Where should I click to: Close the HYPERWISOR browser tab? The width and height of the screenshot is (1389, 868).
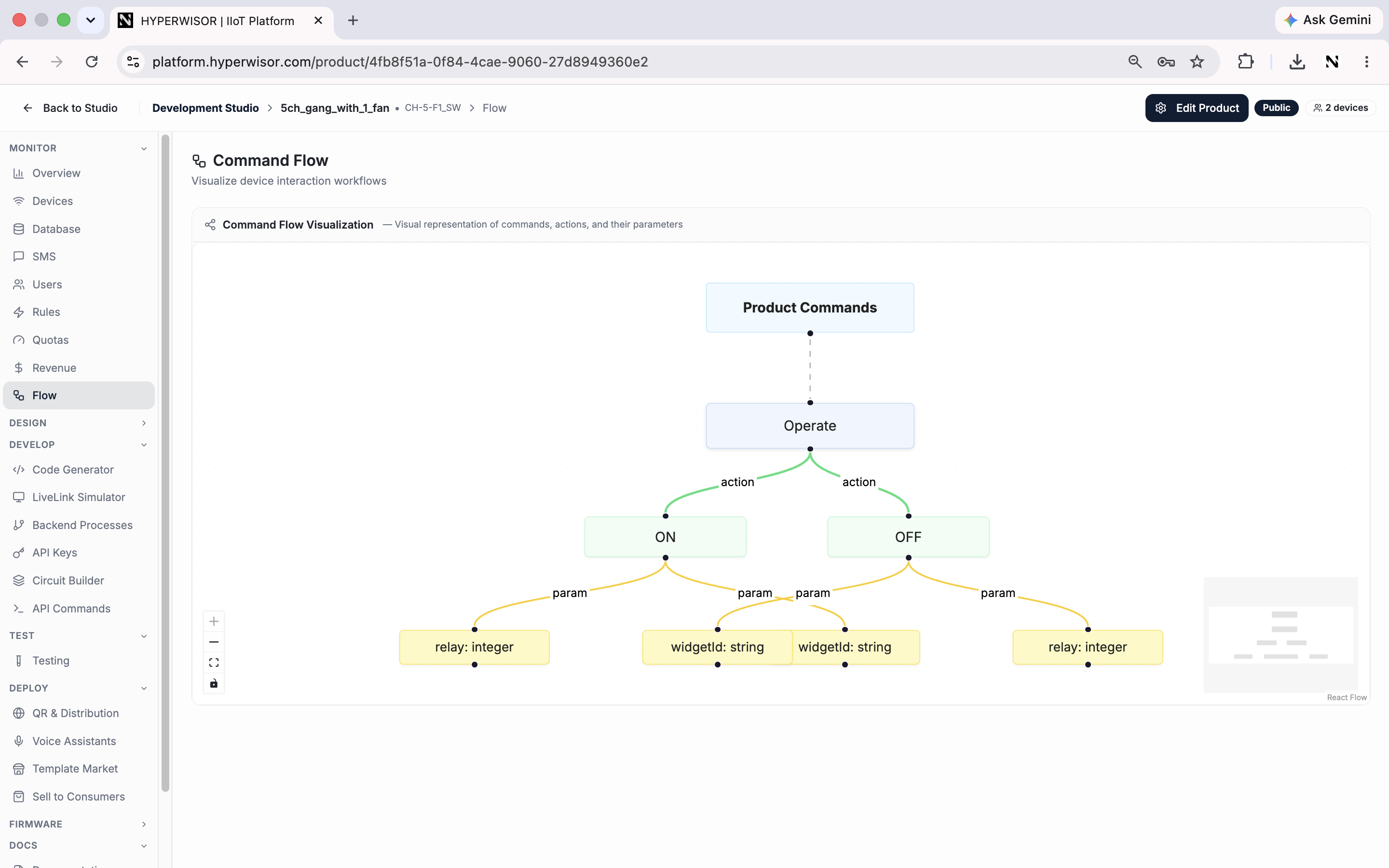tap(318, 21)
